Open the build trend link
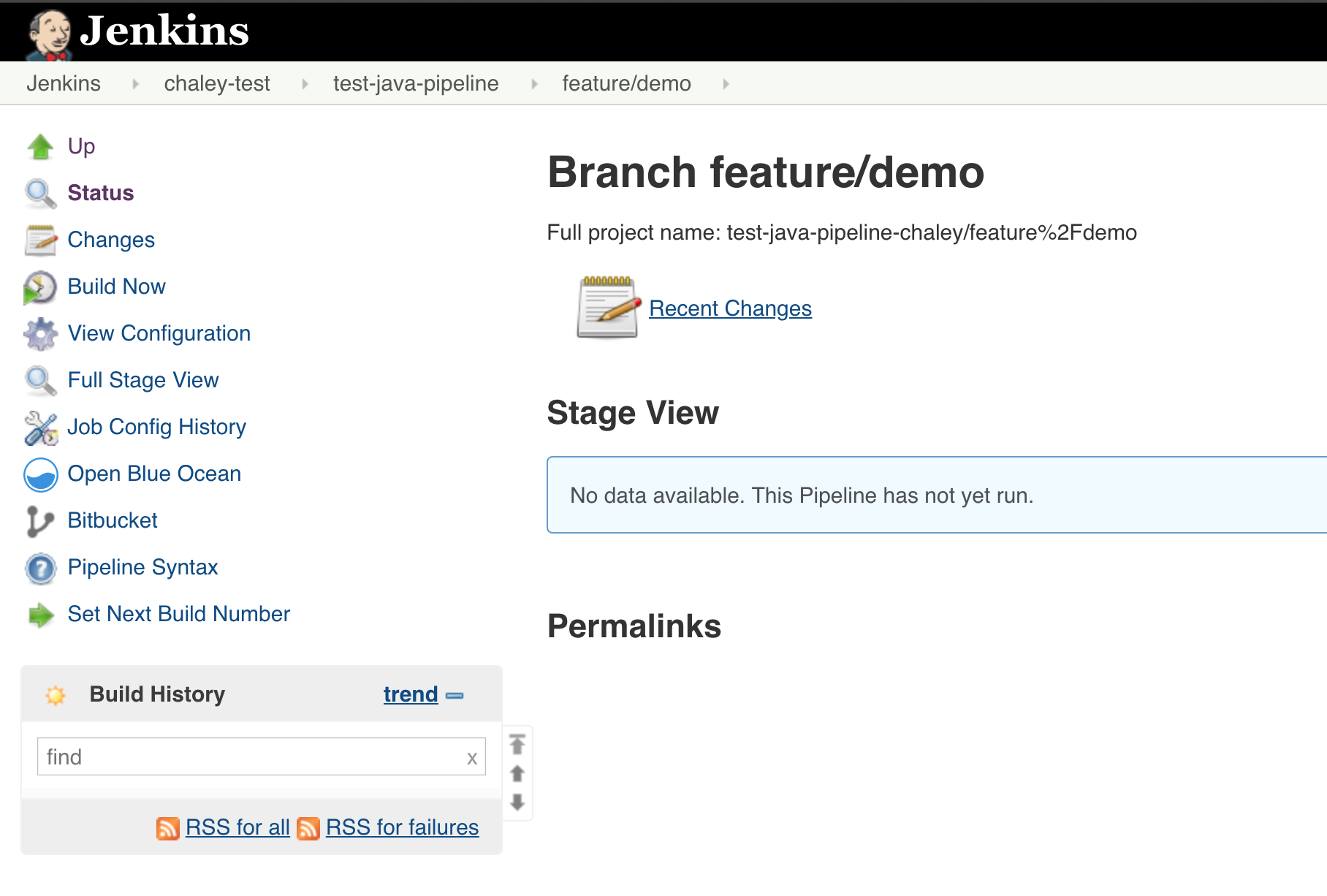This screenshot has height=896, width=1327. (x=411, y=694)
